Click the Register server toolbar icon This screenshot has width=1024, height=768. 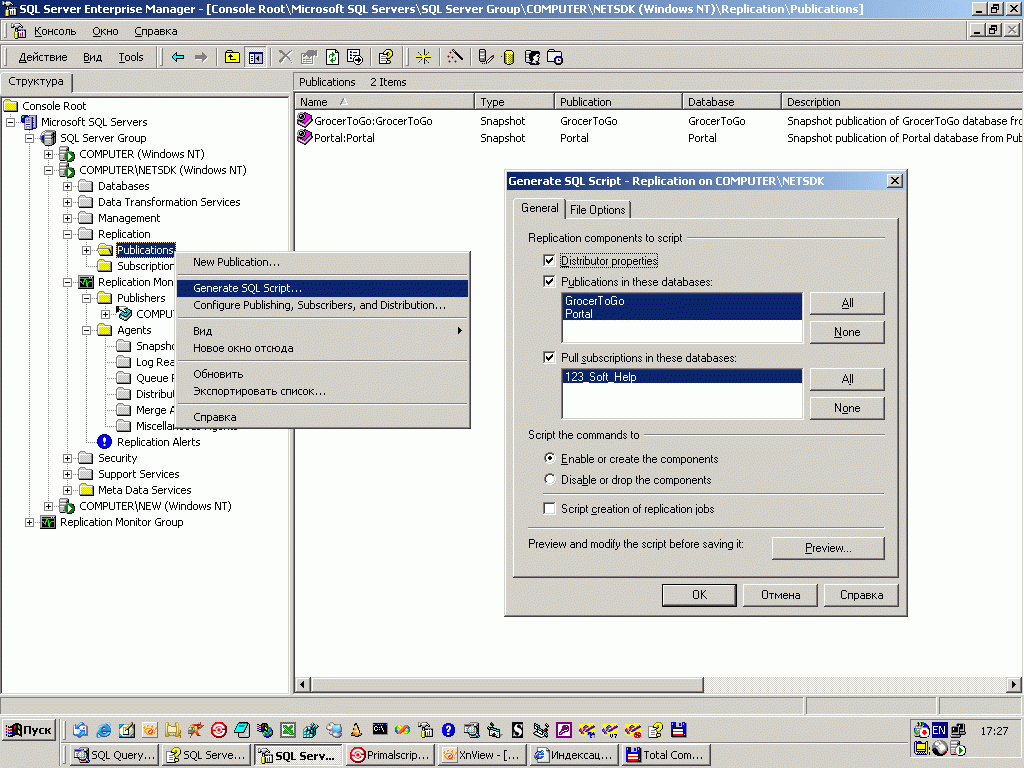485,57
